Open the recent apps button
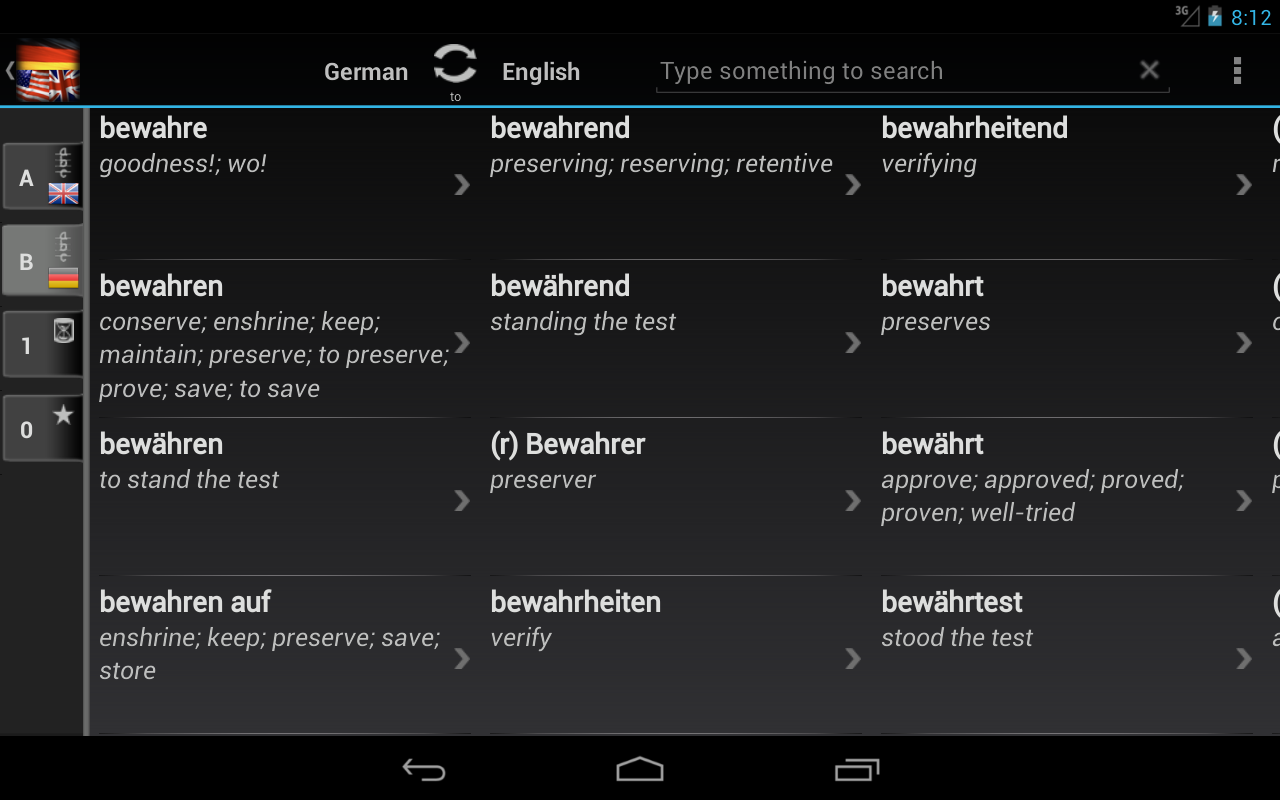The height and width of the screenshot is (800, 1280). point(856,769)
